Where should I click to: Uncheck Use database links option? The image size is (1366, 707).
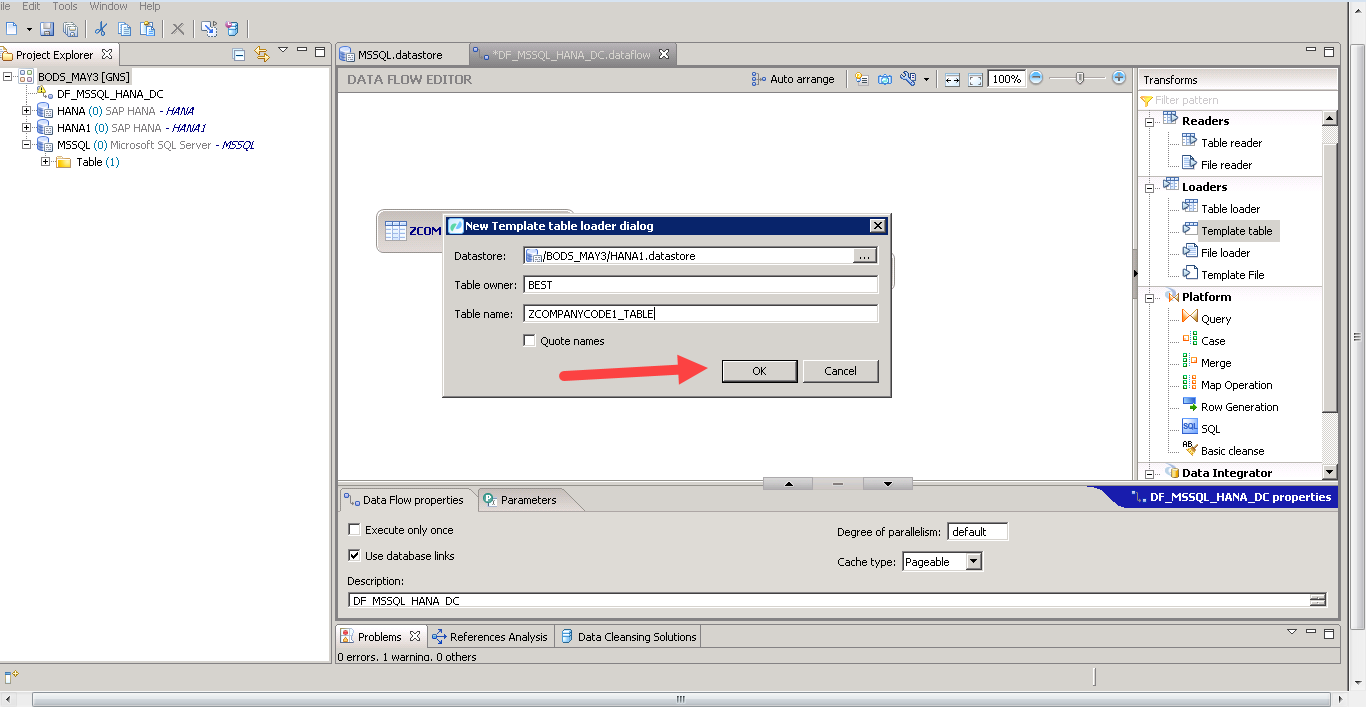(353, 555)
